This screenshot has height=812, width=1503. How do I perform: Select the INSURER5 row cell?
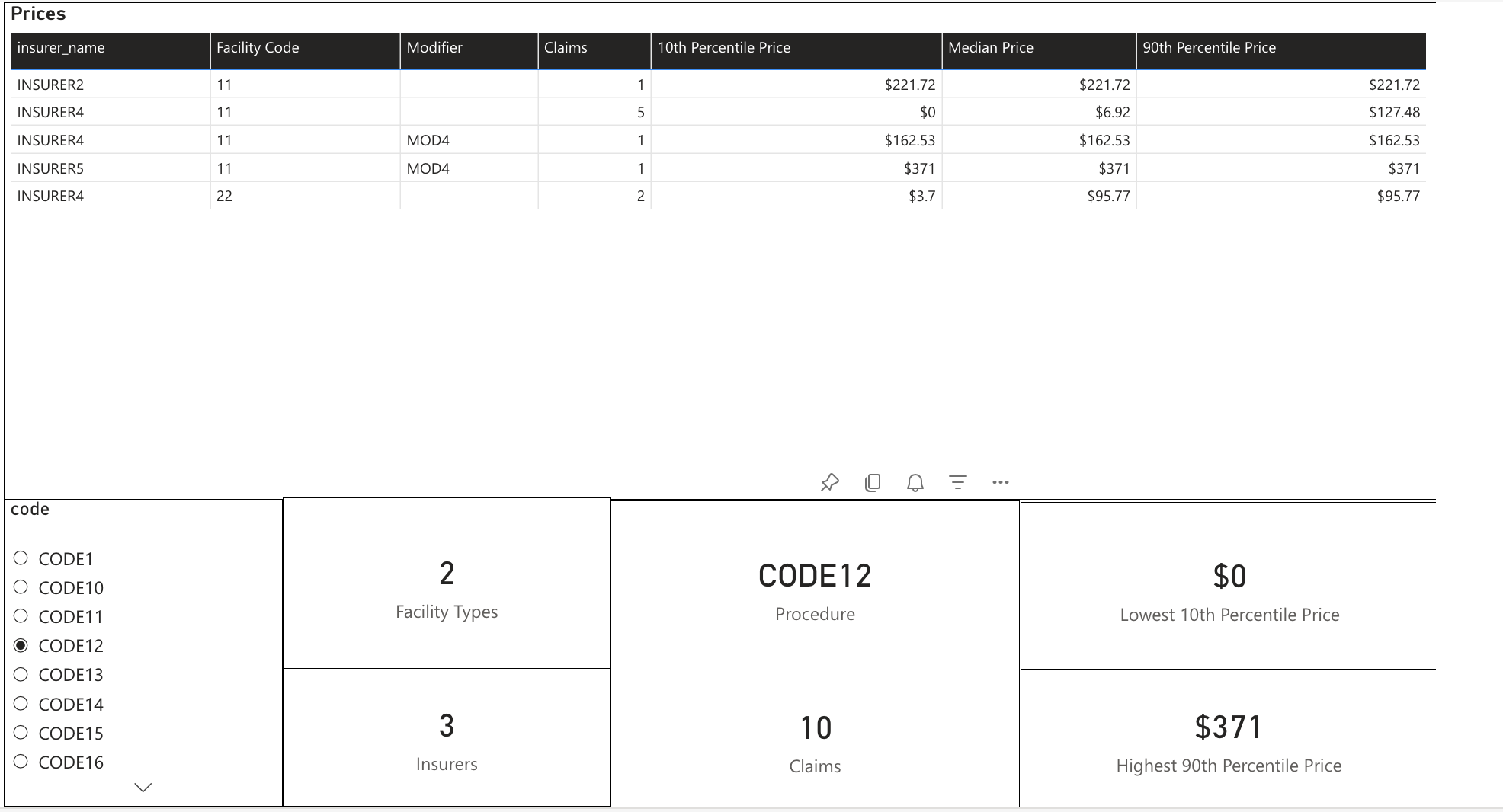pyautogui.click(x=51, y=168)
